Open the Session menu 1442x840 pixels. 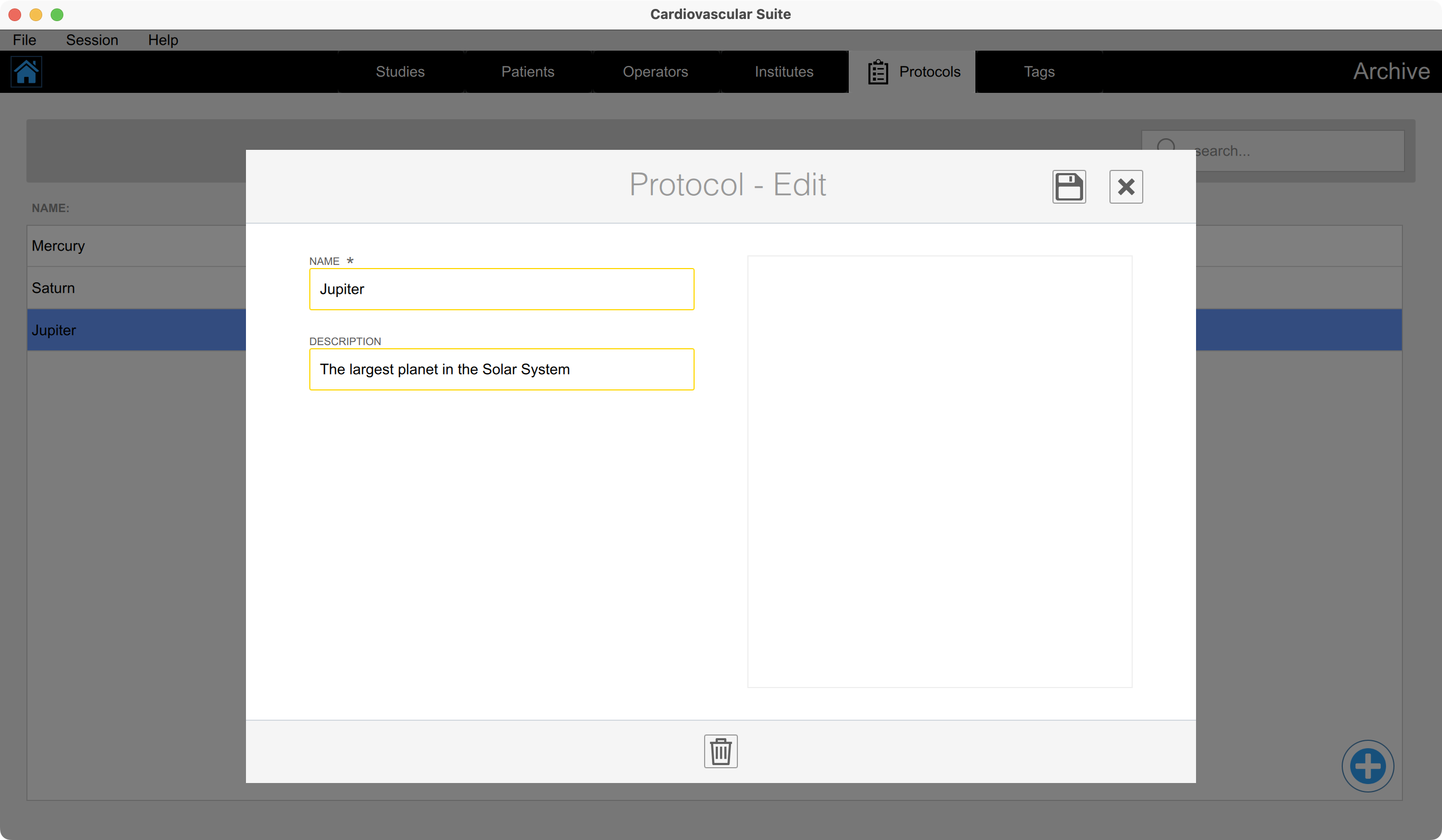92,40
